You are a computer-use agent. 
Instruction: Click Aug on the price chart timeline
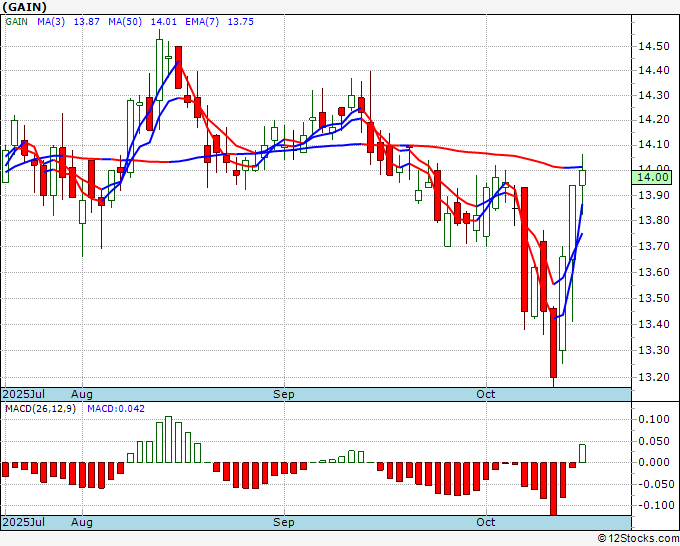[x=82, y=394]
